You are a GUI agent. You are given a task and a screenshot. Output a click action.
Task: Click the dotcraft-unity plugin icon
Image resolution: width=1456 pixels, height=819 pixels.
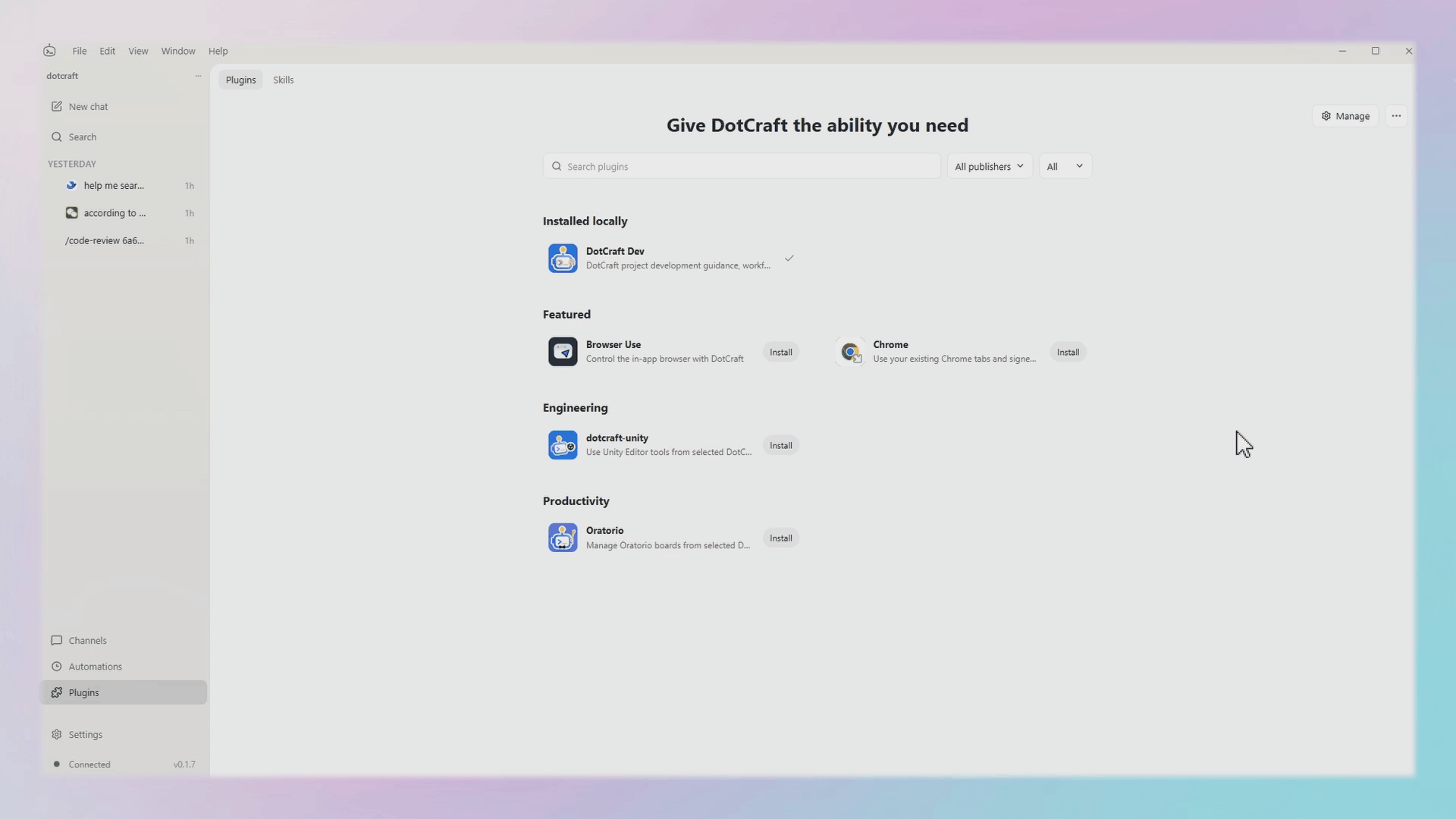[563, 445]
